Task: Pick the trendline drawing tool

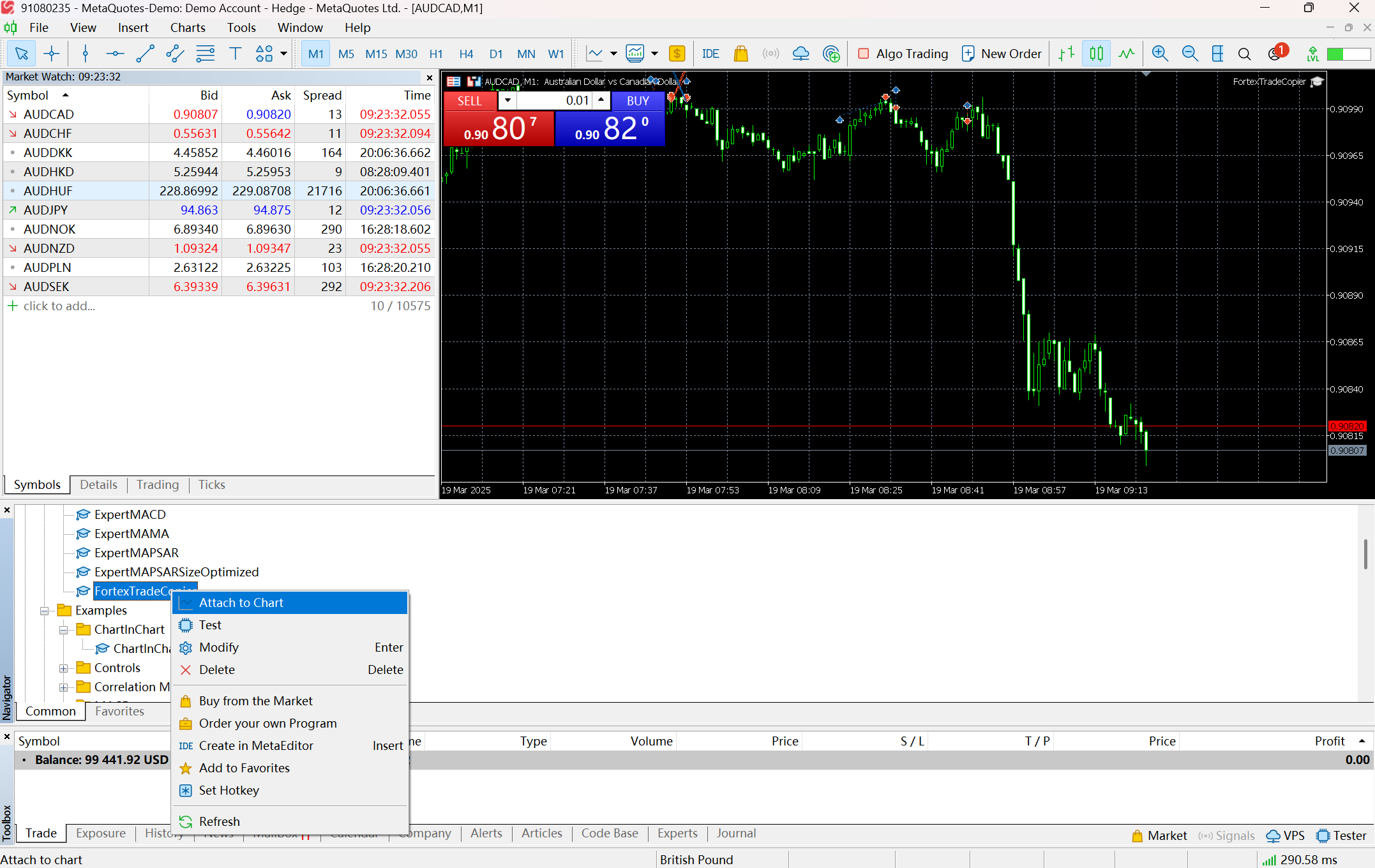Action: (x=145, y=54)
